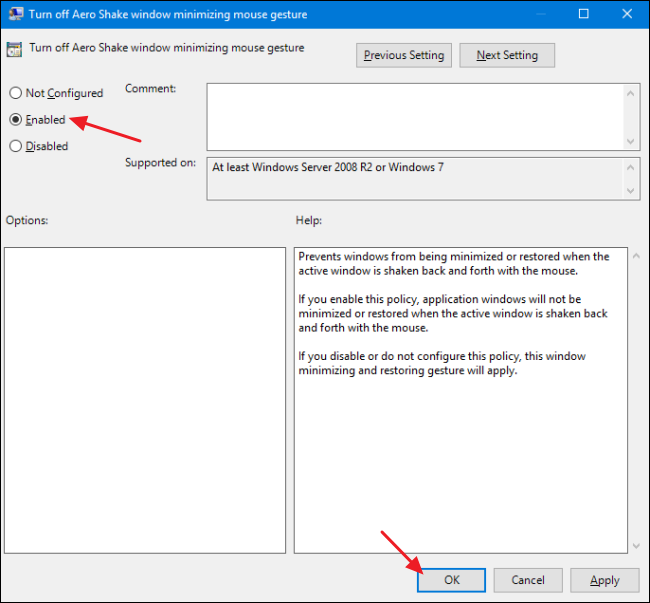Maximize the policy settings window
This screenshot has width=650, height=603.
584,14
